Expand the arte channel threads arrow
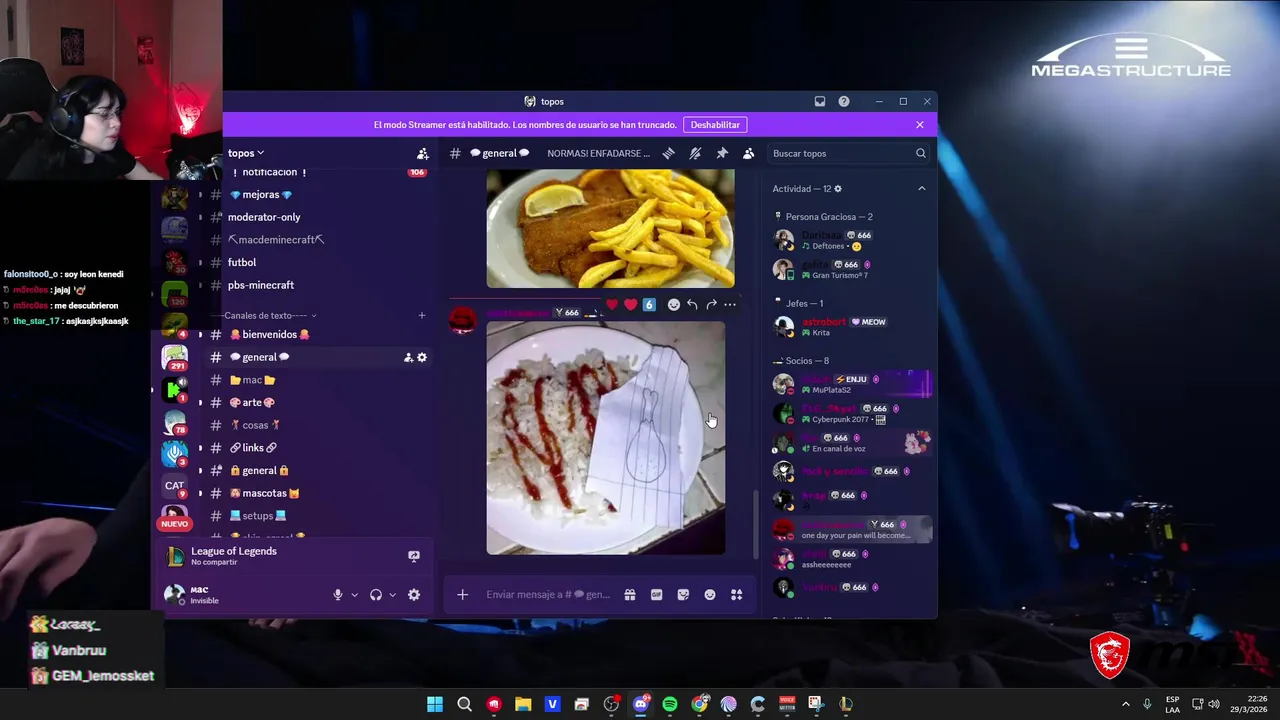 200,402
